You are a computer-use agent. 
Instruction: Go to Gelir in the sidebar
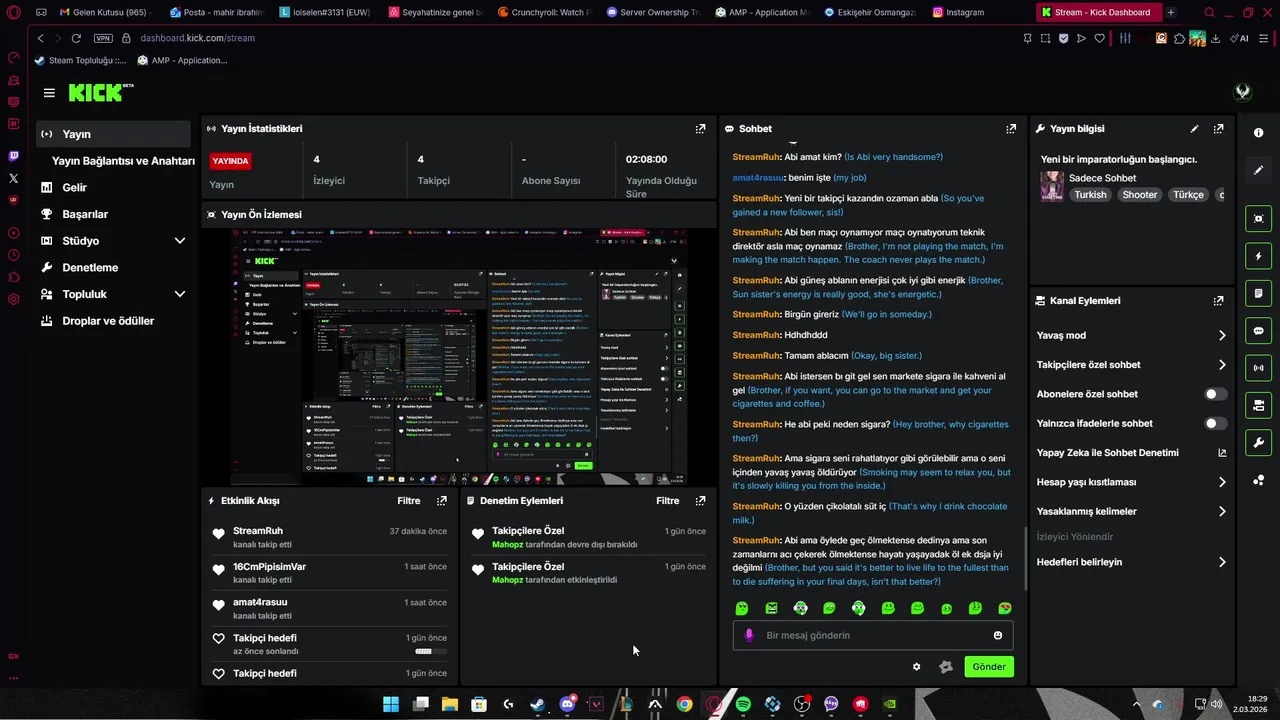click(74, 187)
